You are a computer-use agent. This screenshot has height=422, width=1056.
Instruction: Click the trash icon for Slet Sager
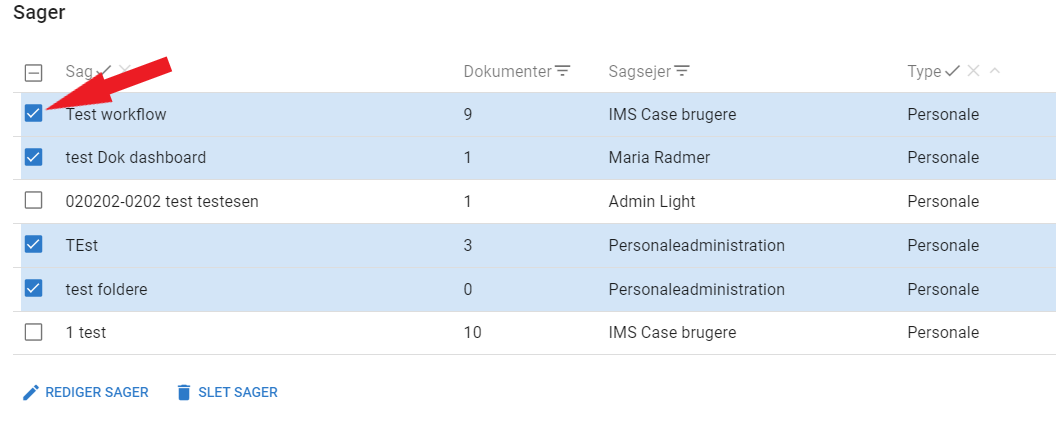click(x=183, y=392)
